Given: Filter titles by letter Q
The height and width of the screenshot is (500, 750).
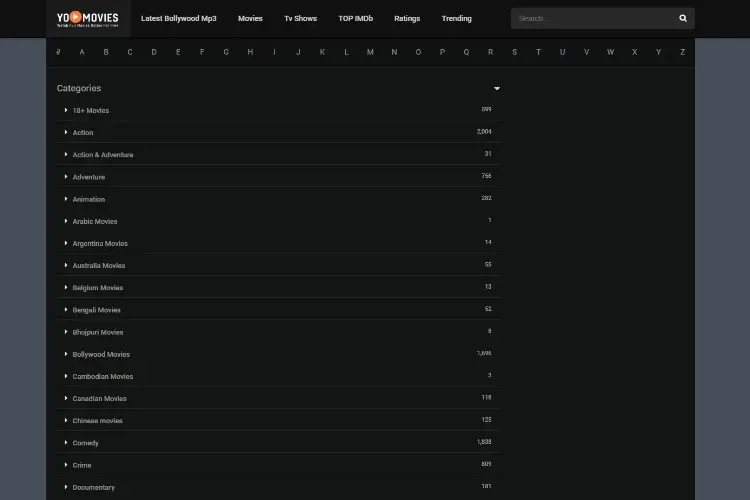Looking at the screenshot, I should (466, 52).
